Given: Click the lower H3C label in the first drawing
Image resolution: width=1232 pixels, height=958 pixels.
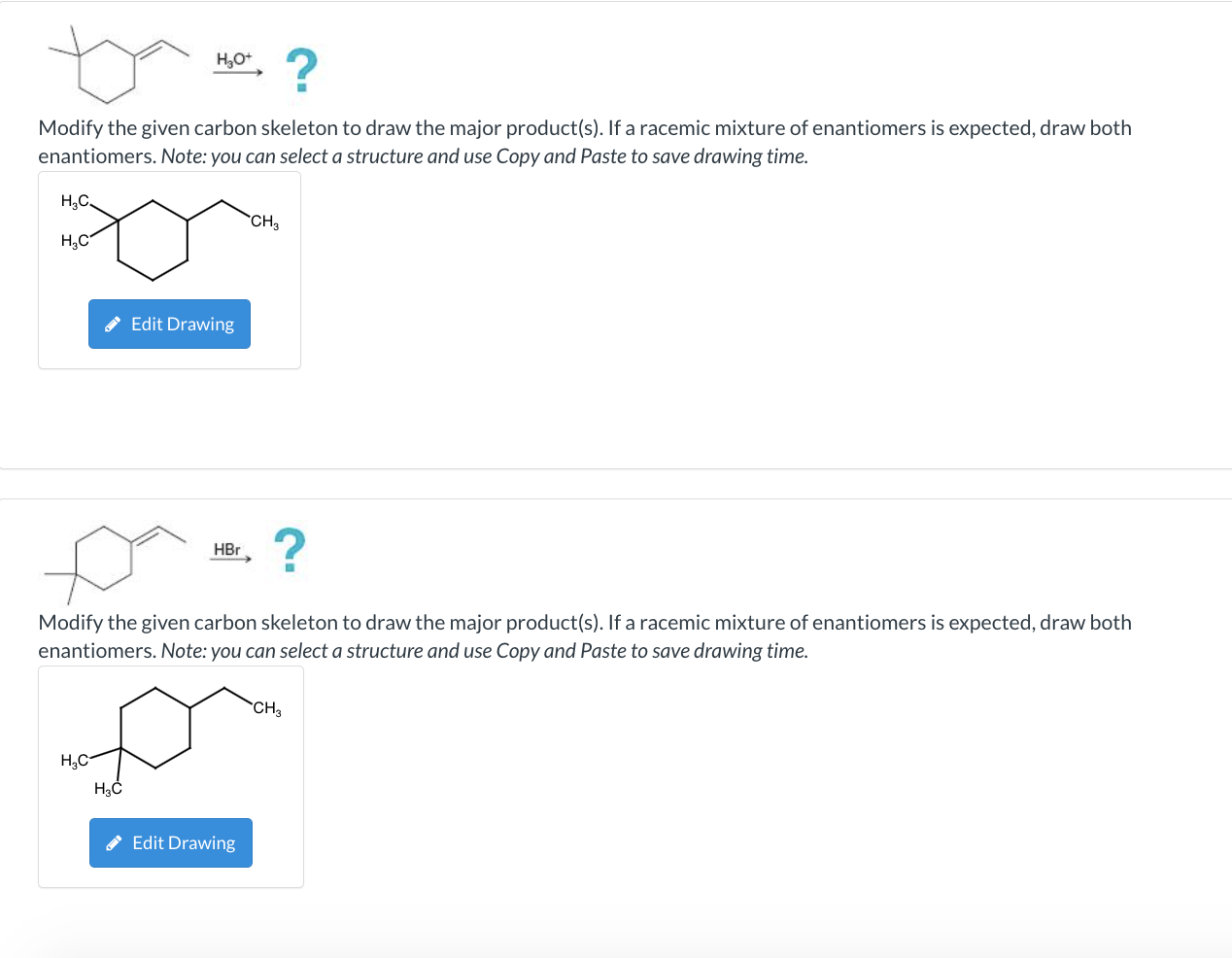Looking at the screenshot, I should tap(72, 238).
